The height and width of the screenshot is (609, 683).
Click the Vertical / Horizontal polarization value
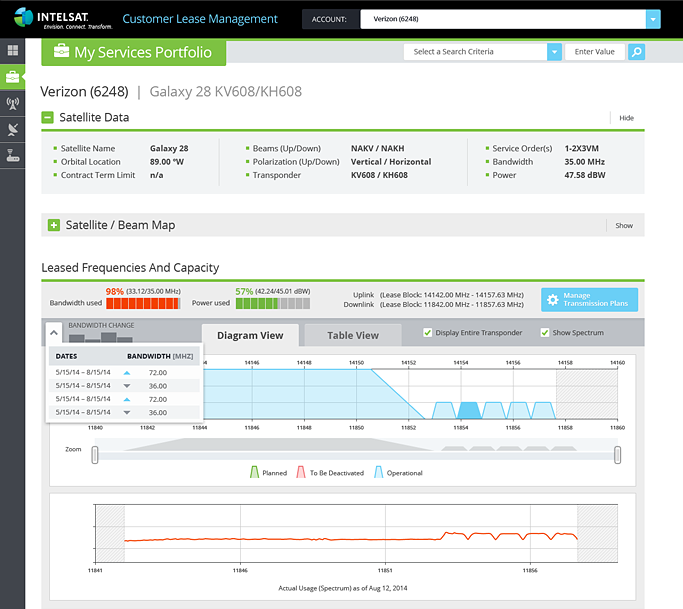(391, 162)
